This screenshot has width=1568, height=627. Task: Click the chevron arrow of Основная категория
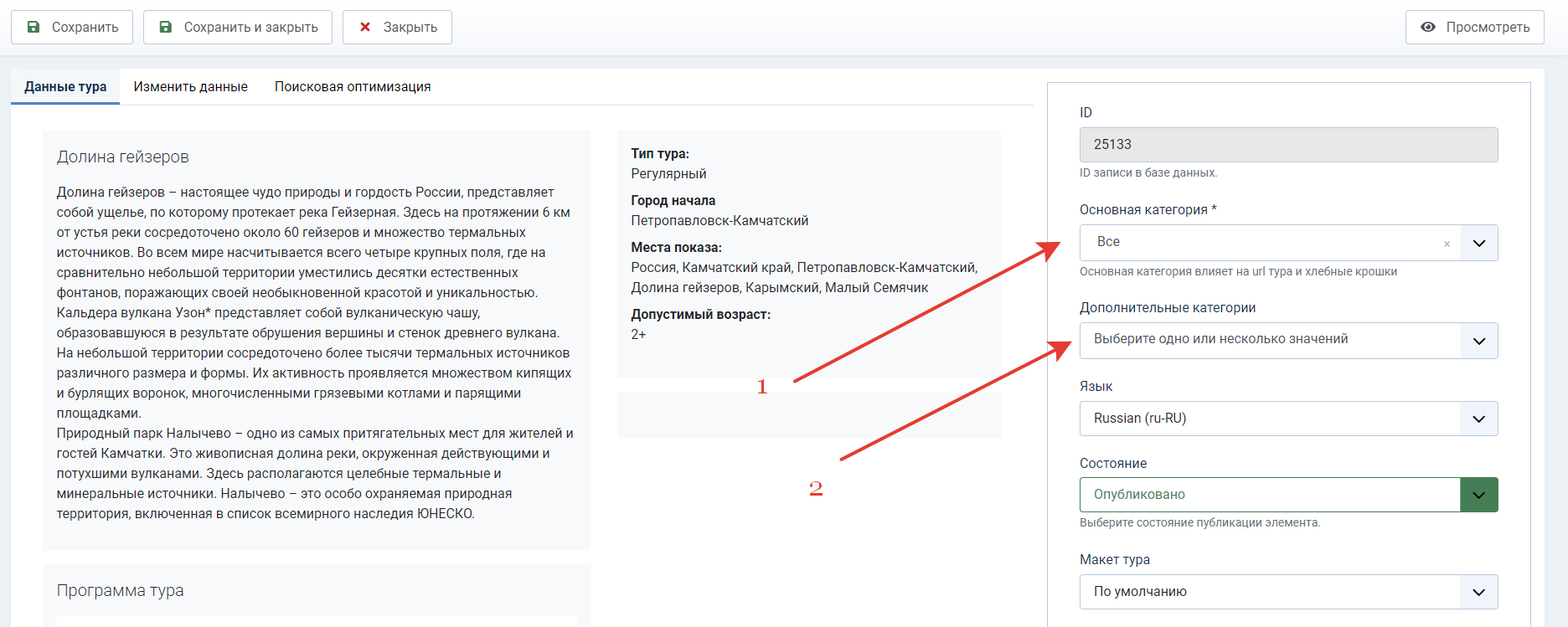[x=1479, y=243]
